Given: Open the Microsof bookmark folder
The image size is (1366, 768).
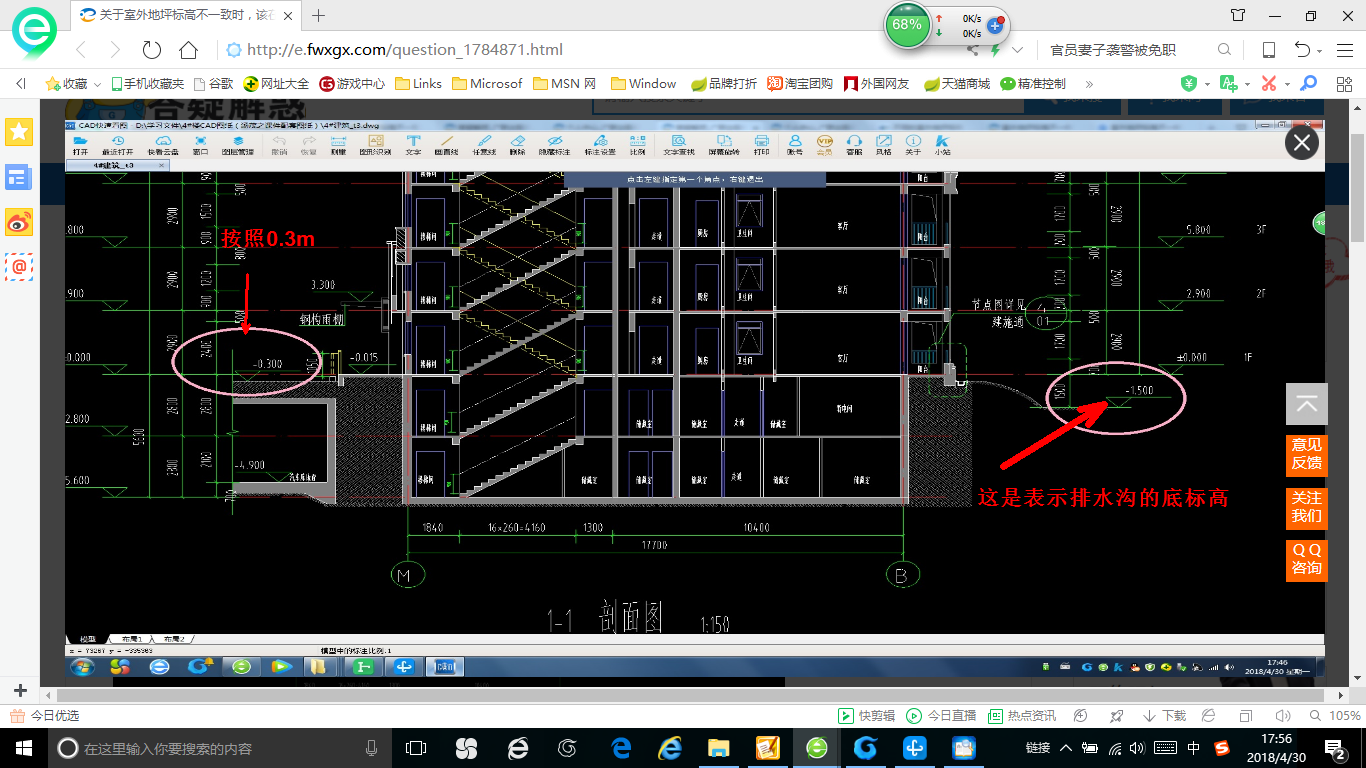Looking at the screenshot, I should point(487,84).
